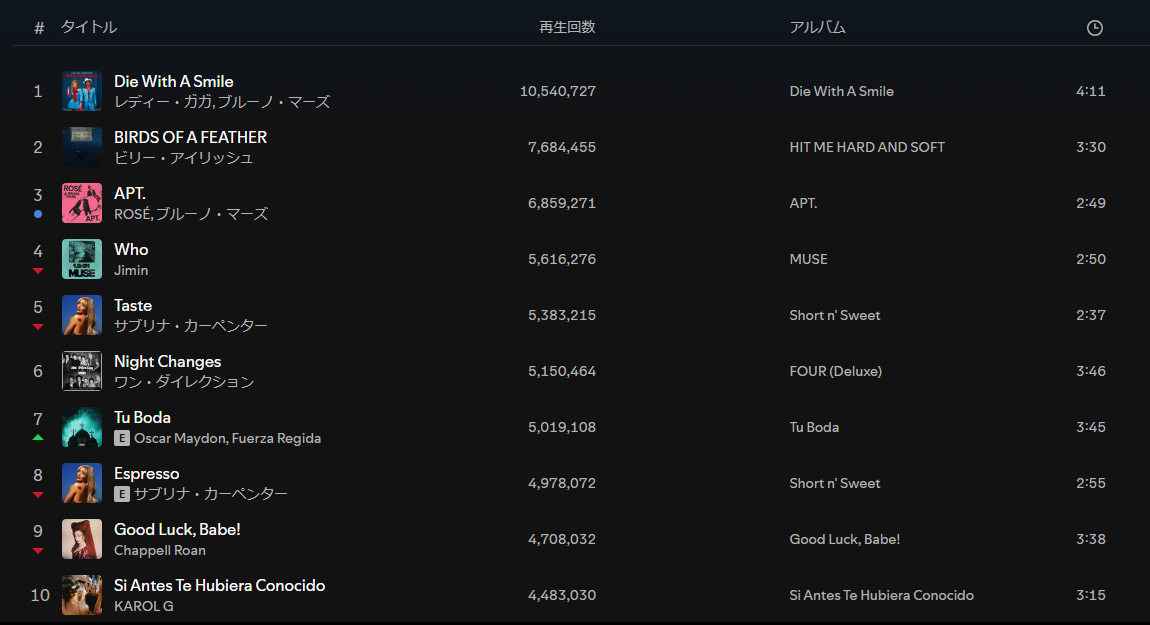Open the Espresso track title
Image resolution: width=1150 pixels, height=625 pixels.
coord(147,474)
